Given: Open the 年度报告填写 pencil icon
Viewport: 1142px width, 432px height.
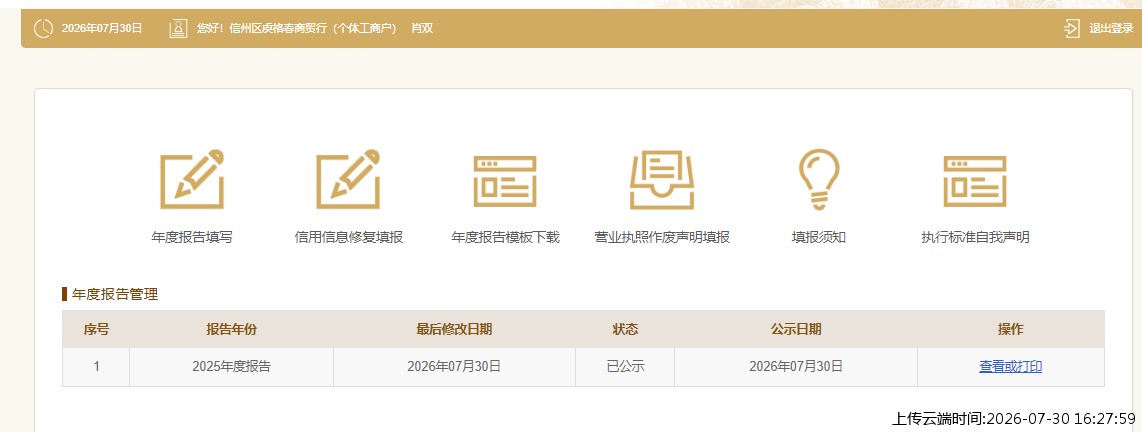Looking at the screenshot, I should pyautogui.click(x=192, y=179).
